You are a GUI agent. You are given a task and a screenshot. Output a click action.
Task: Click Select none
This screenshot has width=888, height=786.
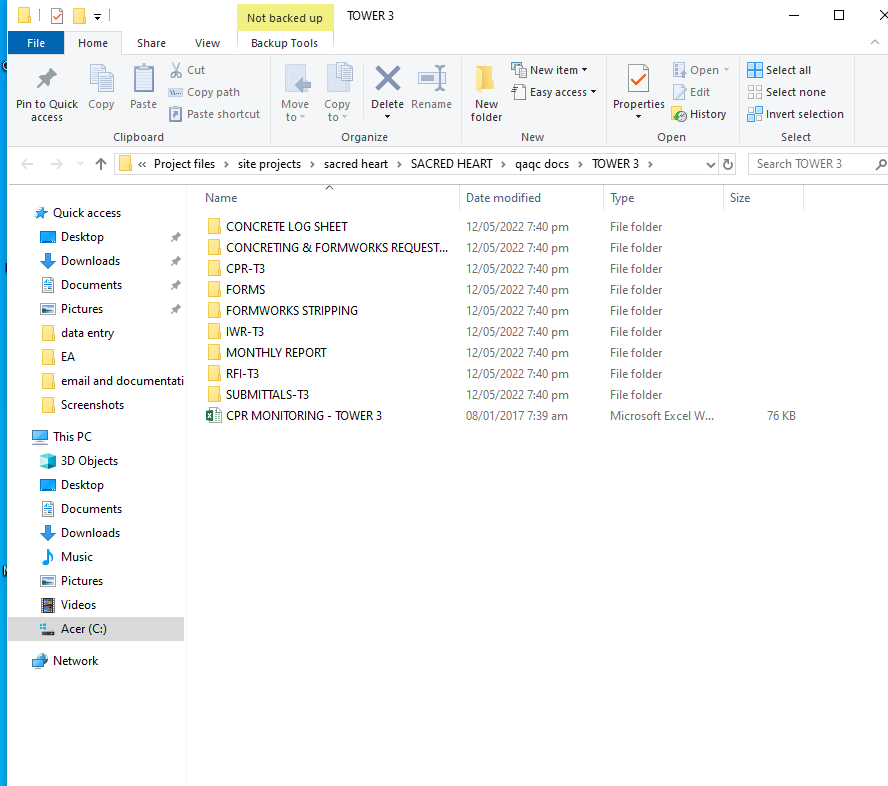pyautogui.click(x=787, y=92)
